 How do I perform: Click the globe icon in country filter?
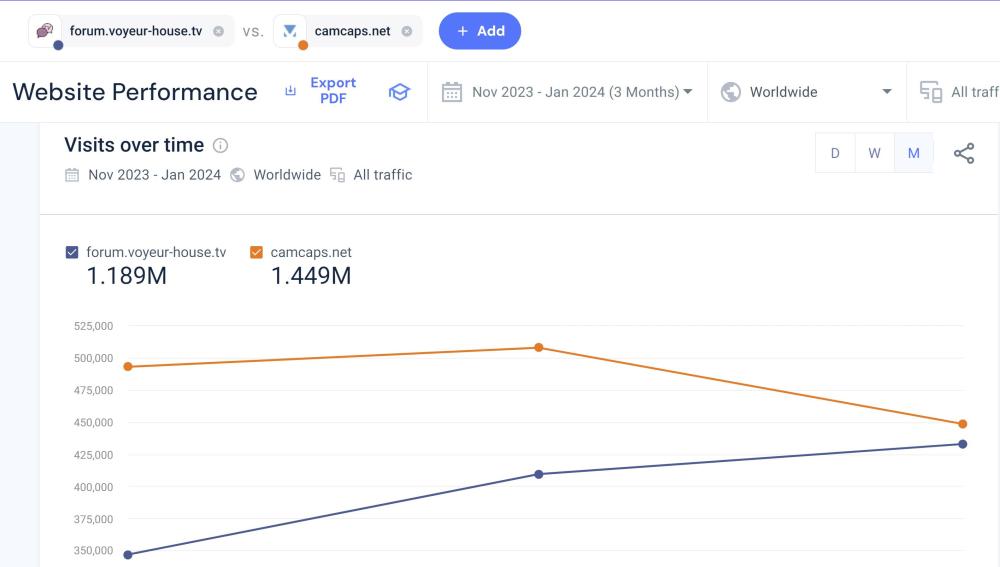click(x=731, y=92)
